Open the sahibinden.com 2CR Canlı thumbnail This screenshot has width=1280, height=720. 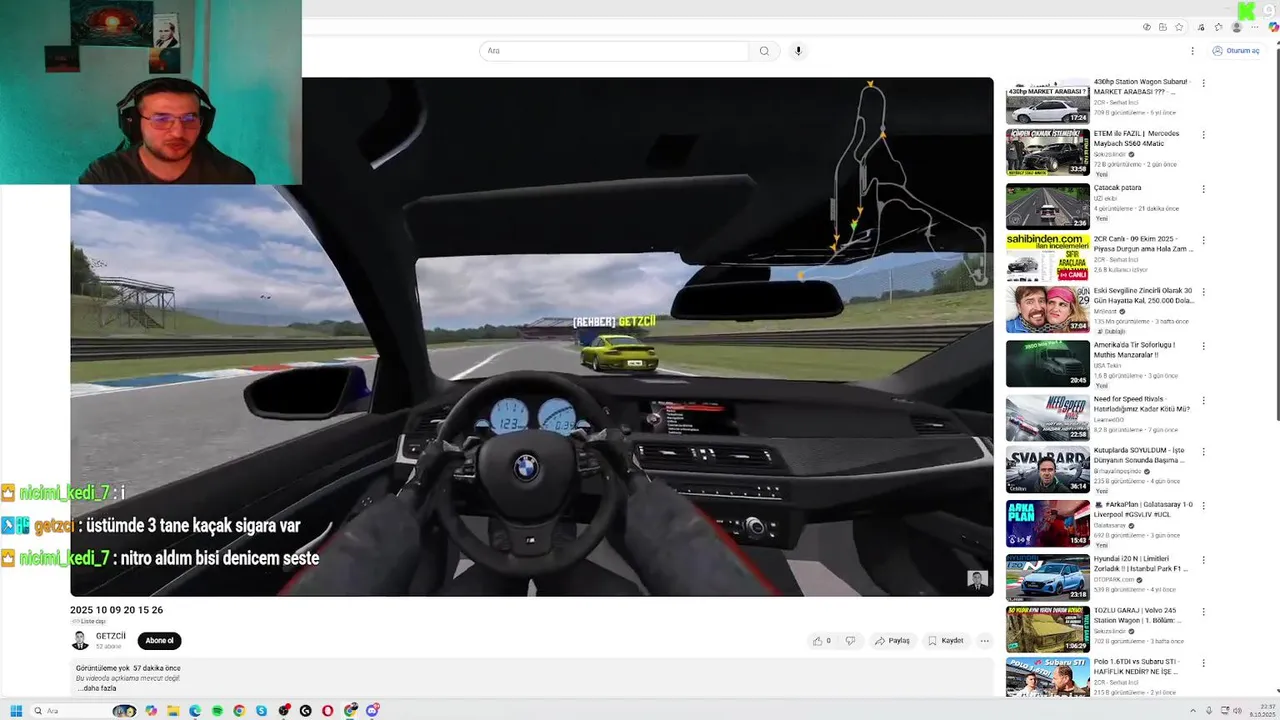(1048, 259)
